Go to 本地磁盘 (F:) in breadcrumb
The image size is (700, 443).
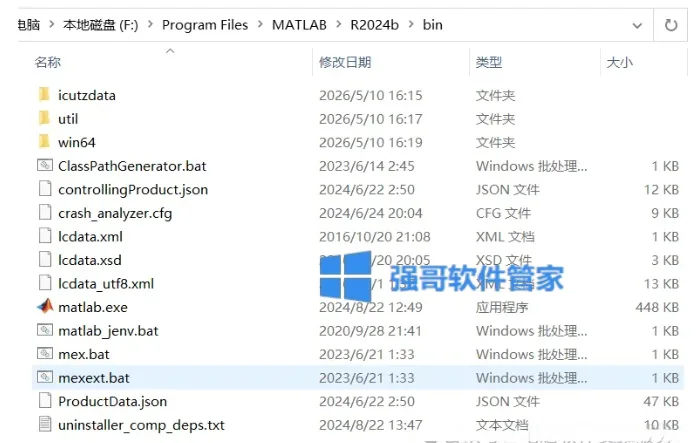(100, 25)
